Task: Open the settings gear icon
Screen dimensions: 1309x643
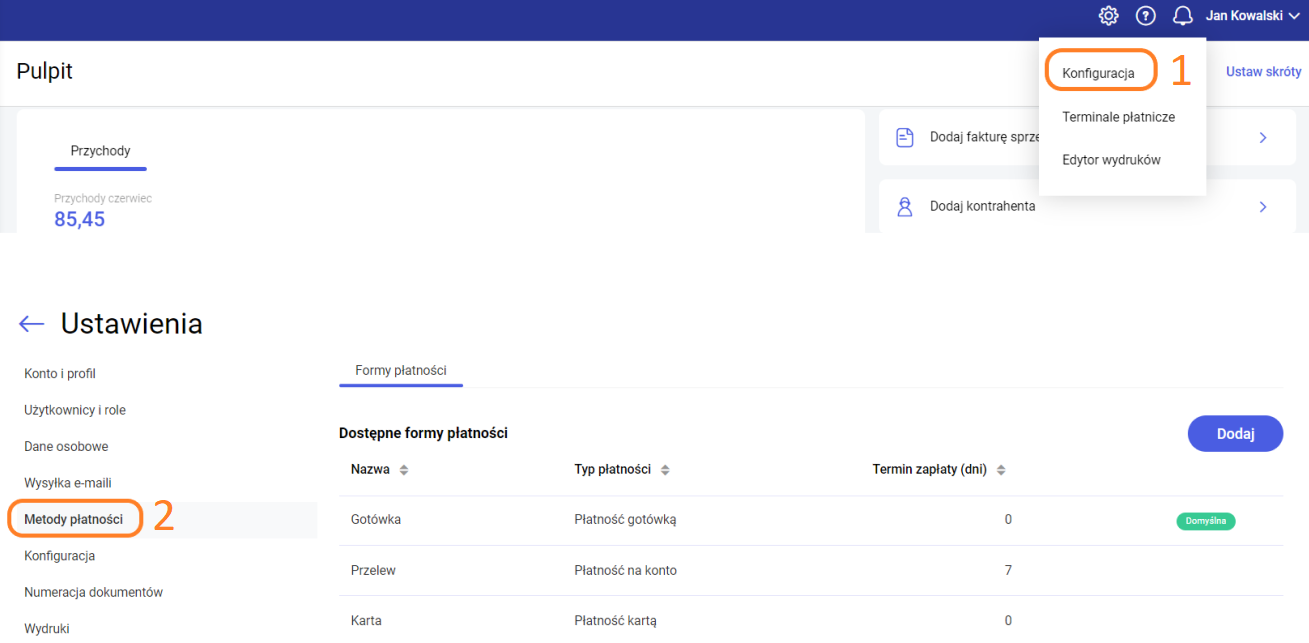Action: [x=1108, y=16]
